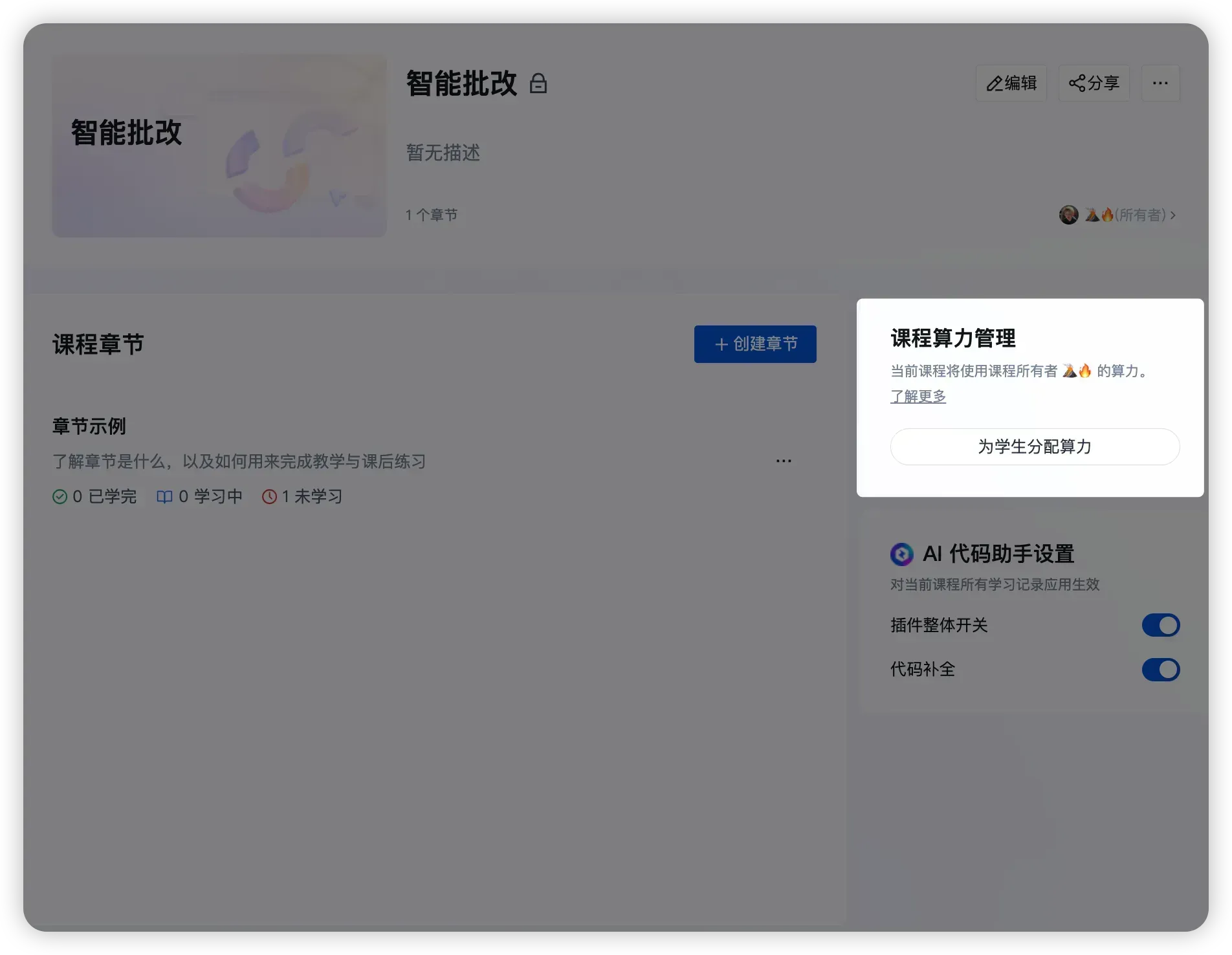This screenshot has width=1232, height=955.
Task: Click the 智能批改 course cover thumbnail
Action: point(219,146)
